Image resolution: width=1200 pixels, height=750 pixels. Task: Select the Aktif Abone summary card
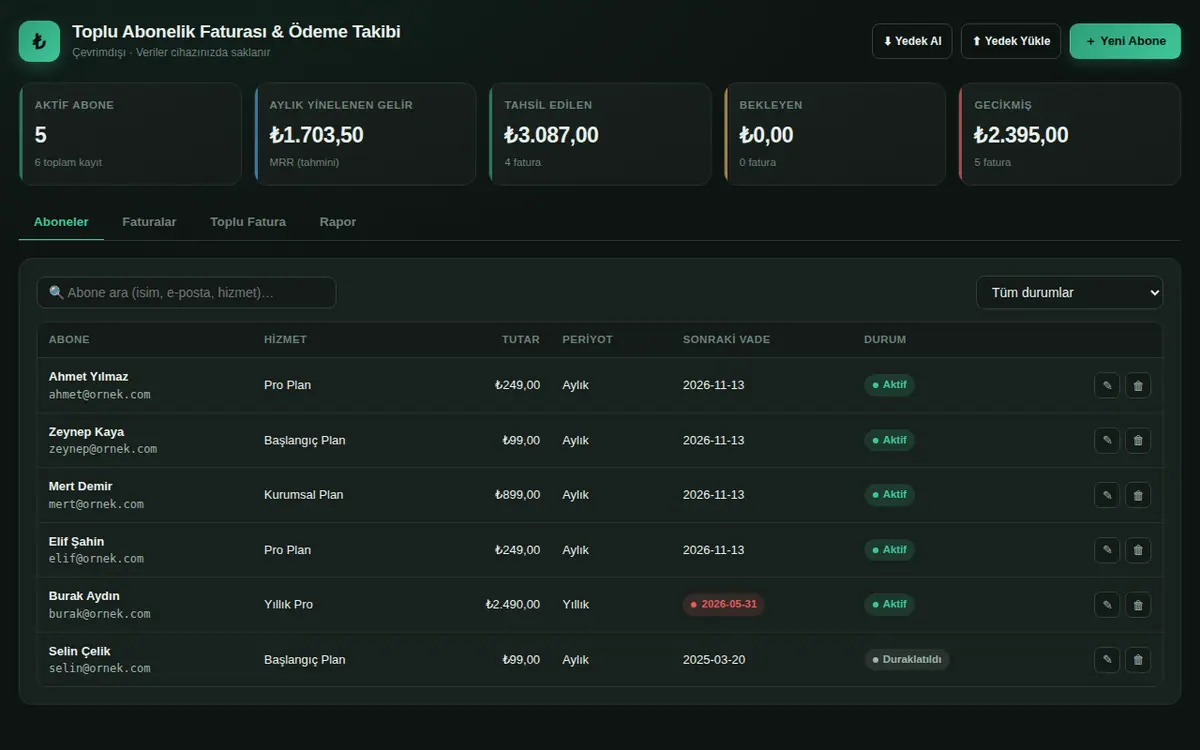(x=130, y=134)
